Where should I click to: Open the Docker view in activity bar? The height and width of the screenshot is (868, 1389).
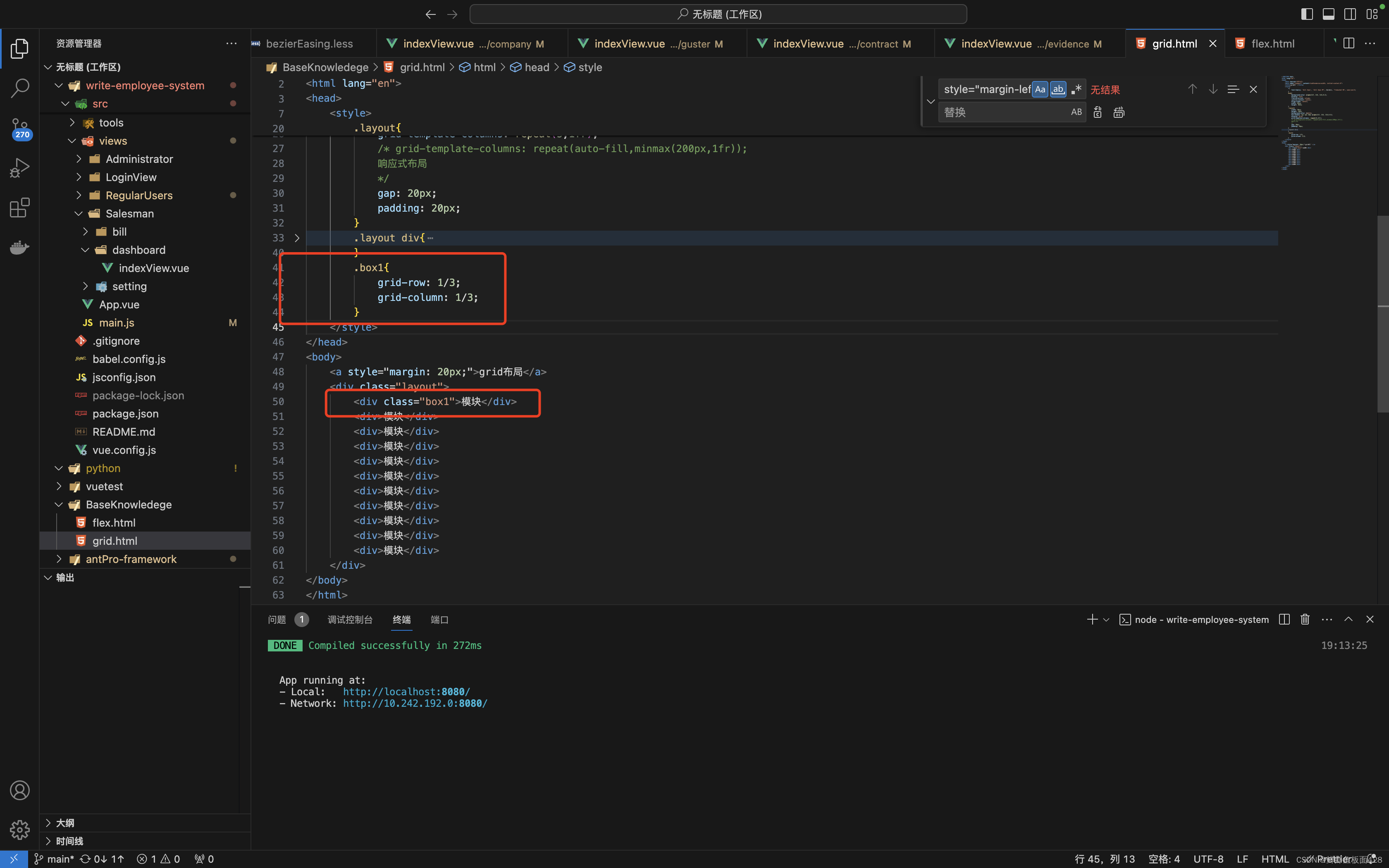coord(19,247)
